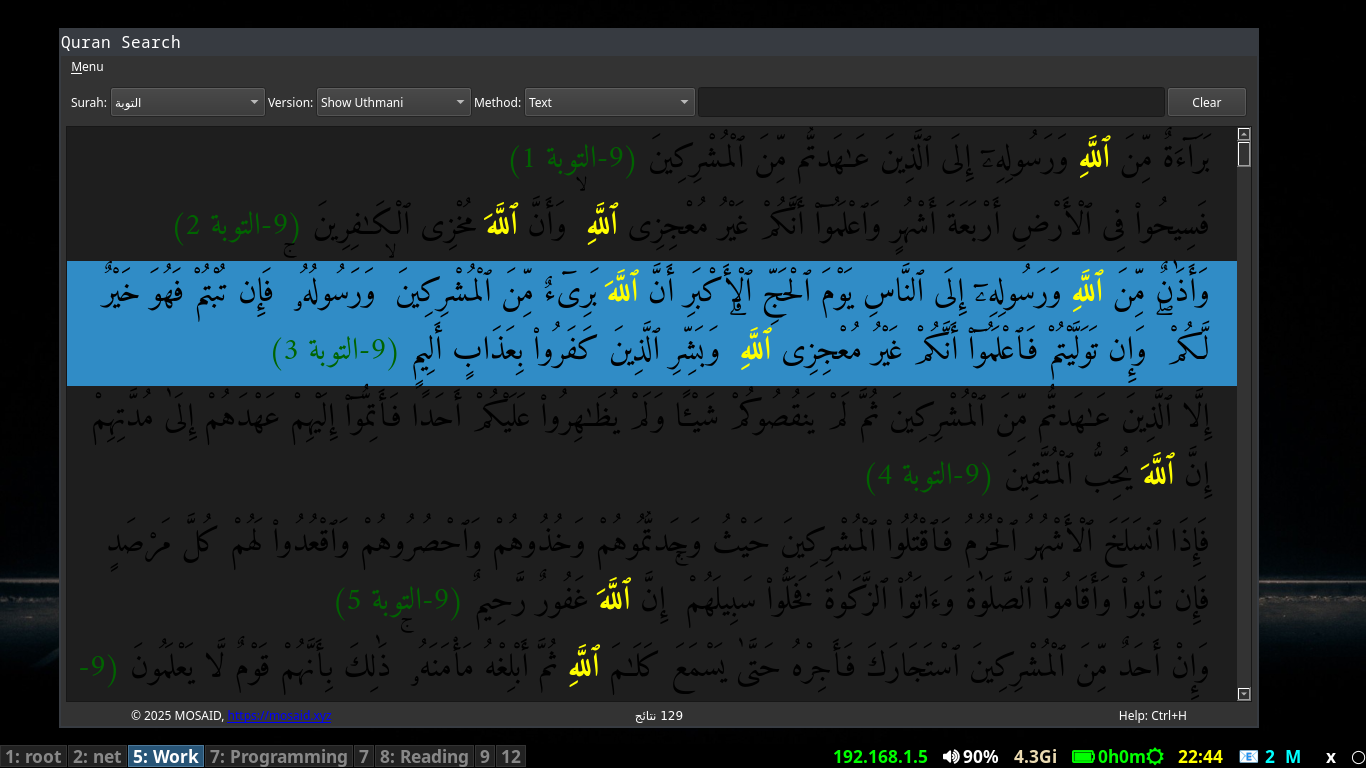The height and width of the screenshot is (768, 1366).
Task: Click the 4.3Gi network usage indicator
Action: (x=1033, y=756)
